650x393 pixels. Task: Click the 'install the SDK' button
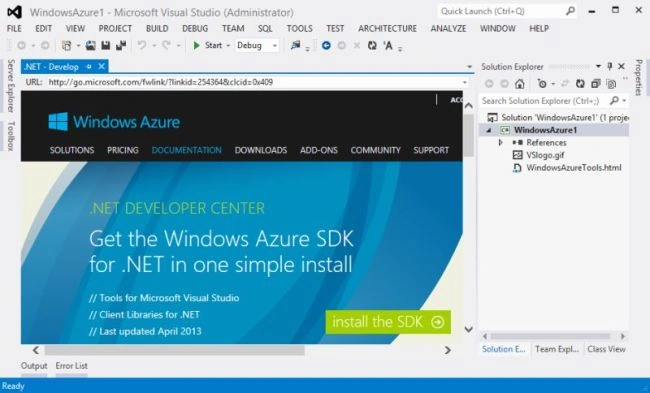tap(388, 322)
